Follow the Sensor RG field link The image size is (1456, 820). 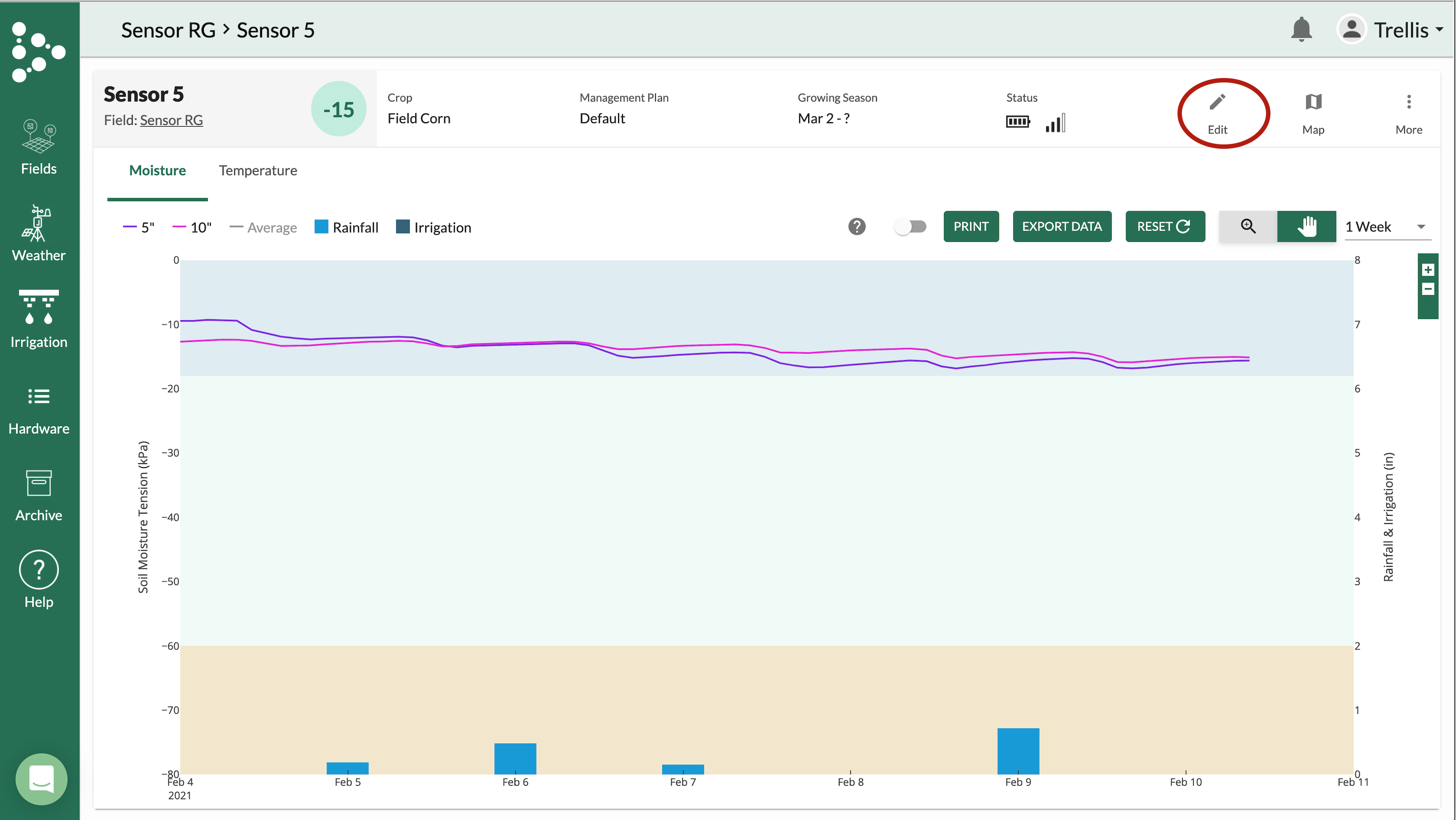click(x=171, y=120)
